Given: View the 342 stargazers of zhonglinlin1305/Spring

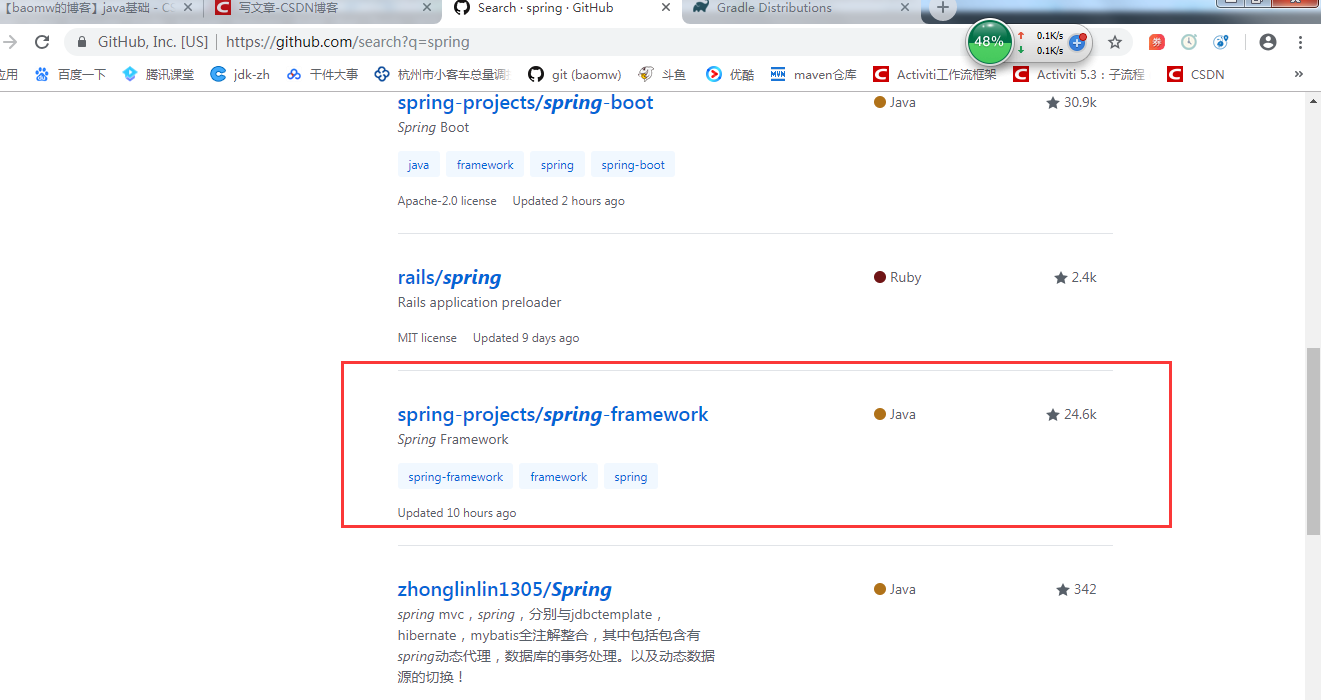Looking at the screenshot, I should [1076, 589].
